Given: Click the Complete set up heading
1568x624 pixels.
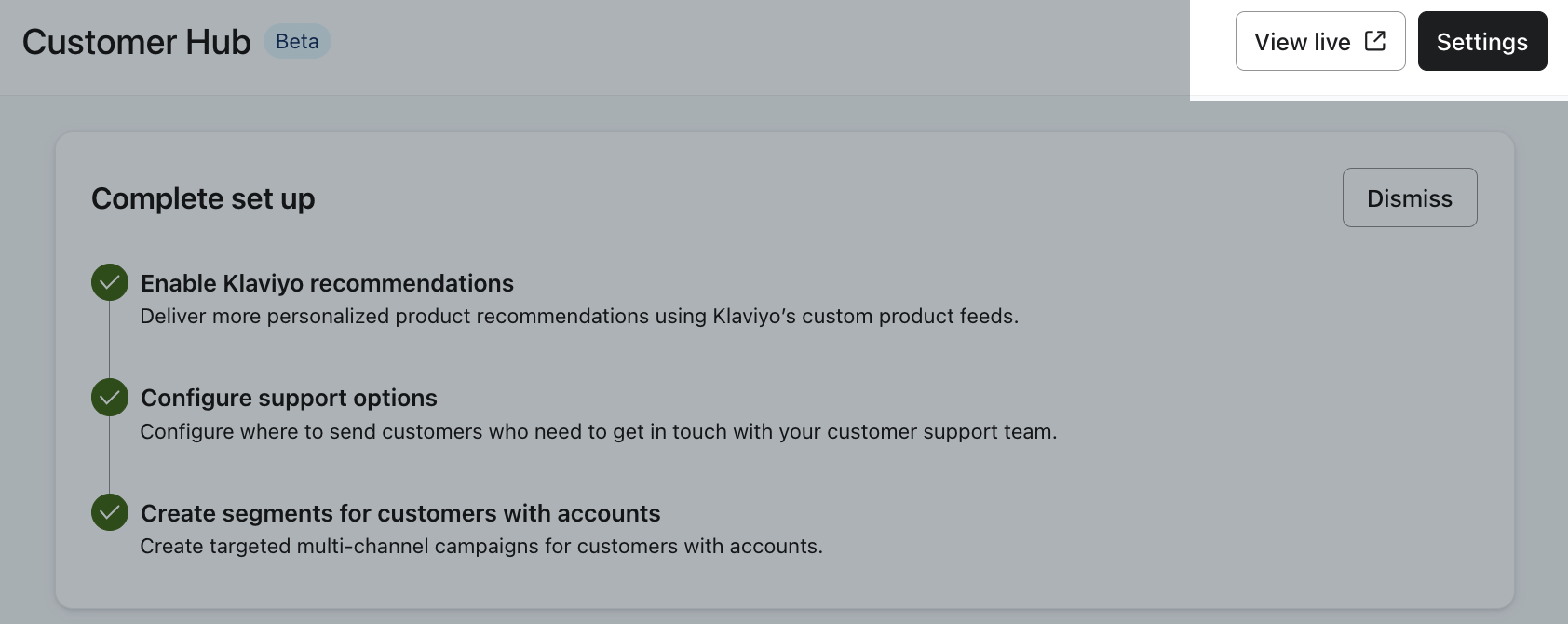Looking at the screenshot, I should pos(203,198).
